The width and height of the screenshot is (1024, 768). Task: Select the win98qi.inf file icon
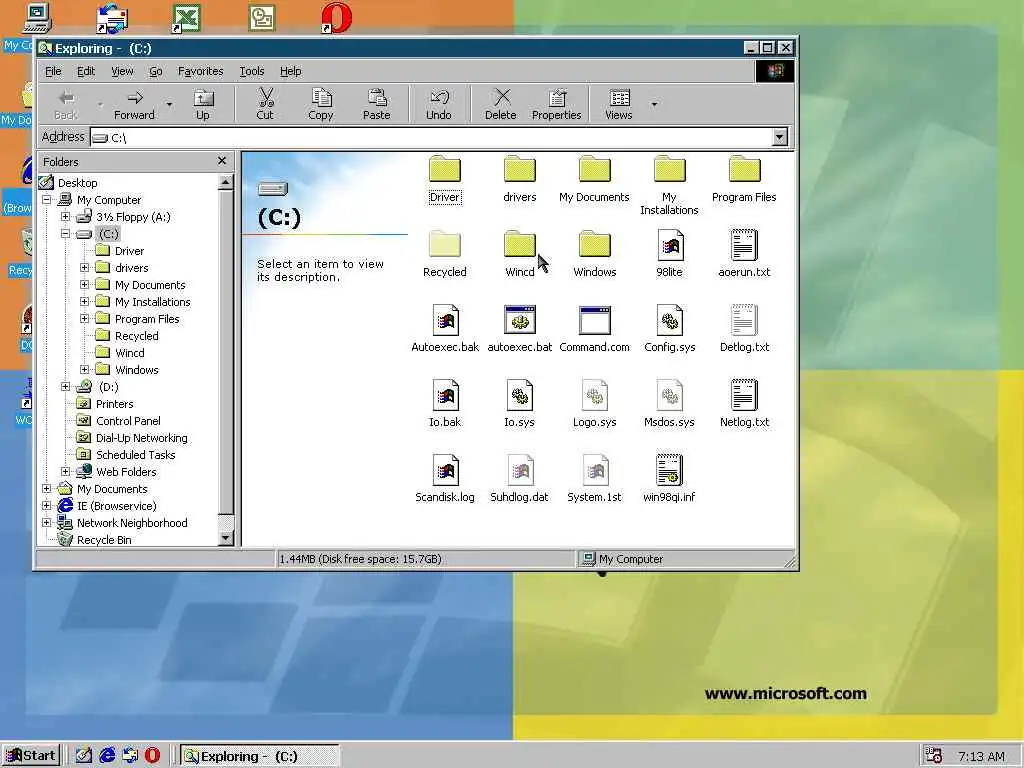pyautogui.click(x=669, y=470)
